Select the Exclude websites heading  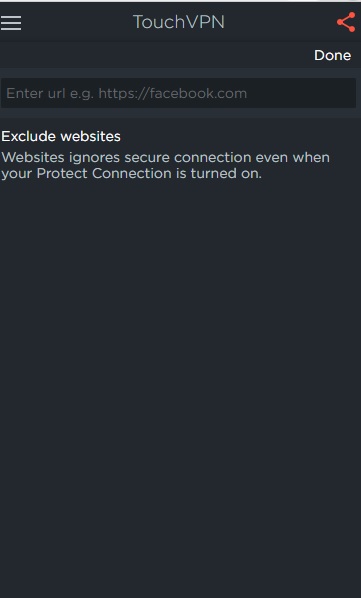(x=61, y=137)
